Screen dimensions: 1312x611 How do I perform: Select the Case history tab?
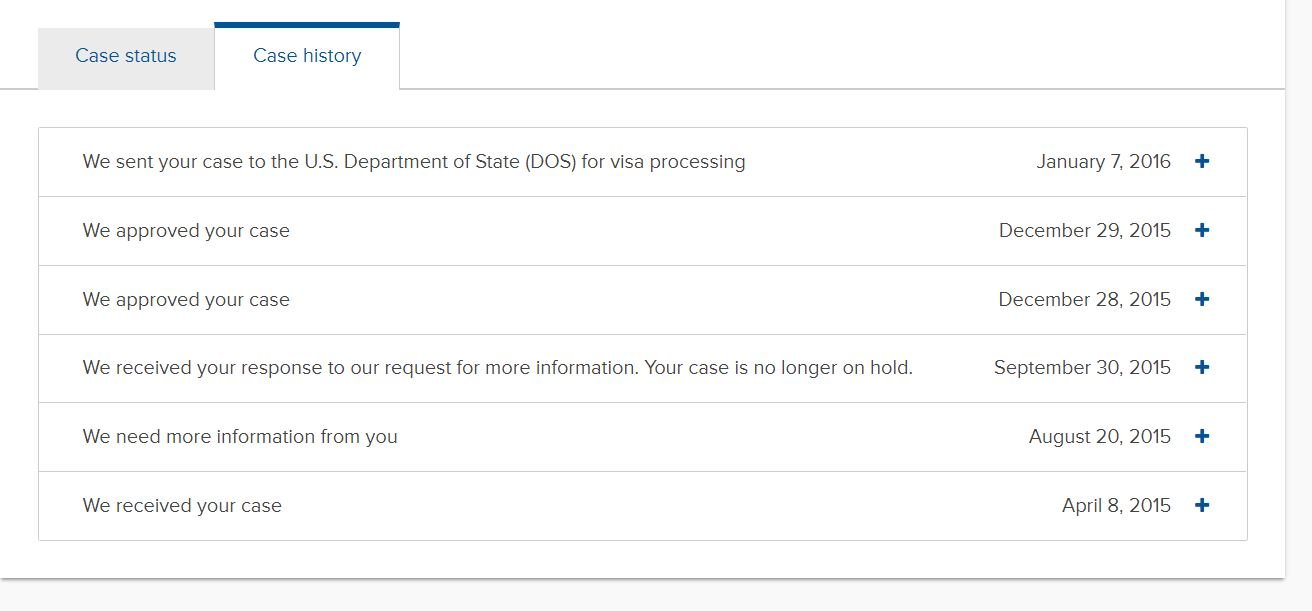coord(307,56)
